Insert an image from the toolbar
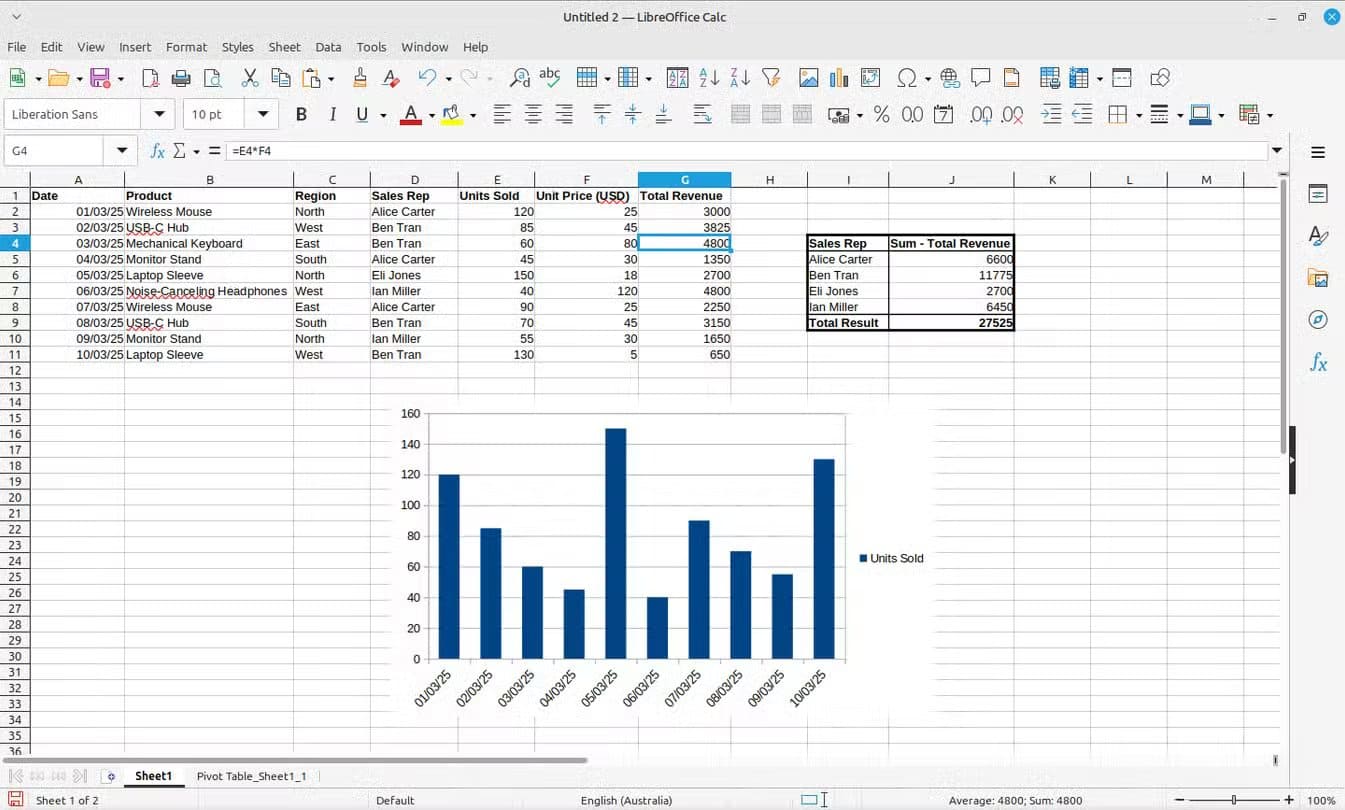1345x810 pixels. click(808, 77)
